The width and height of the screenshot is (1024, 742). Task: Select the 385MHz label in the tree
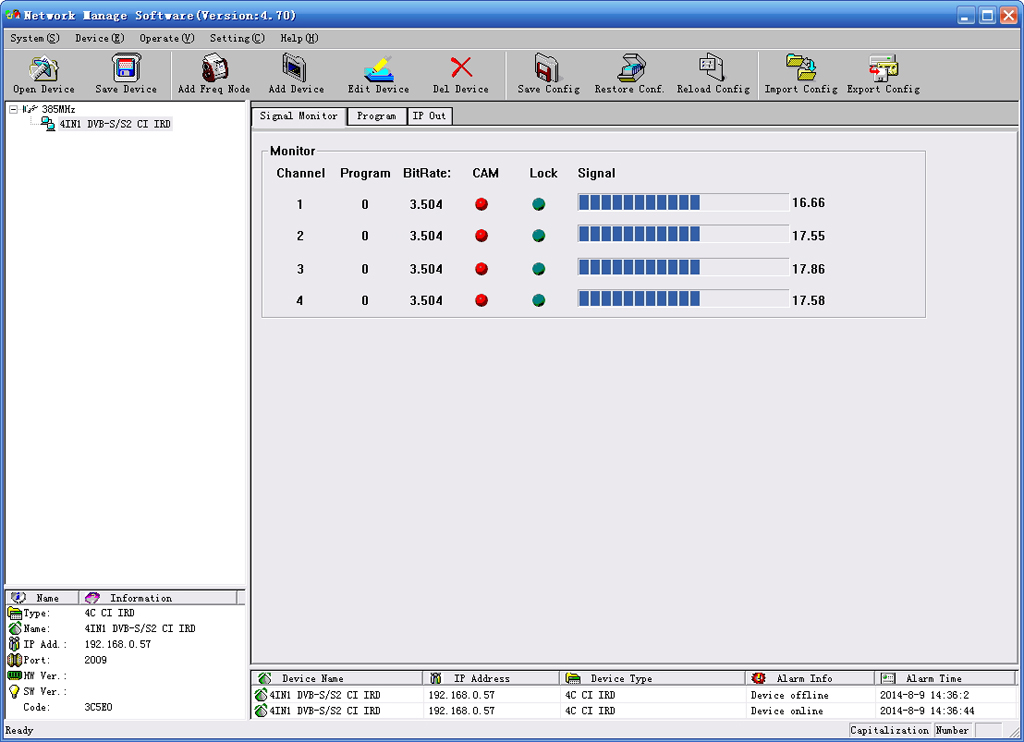[x=58, y=109]
